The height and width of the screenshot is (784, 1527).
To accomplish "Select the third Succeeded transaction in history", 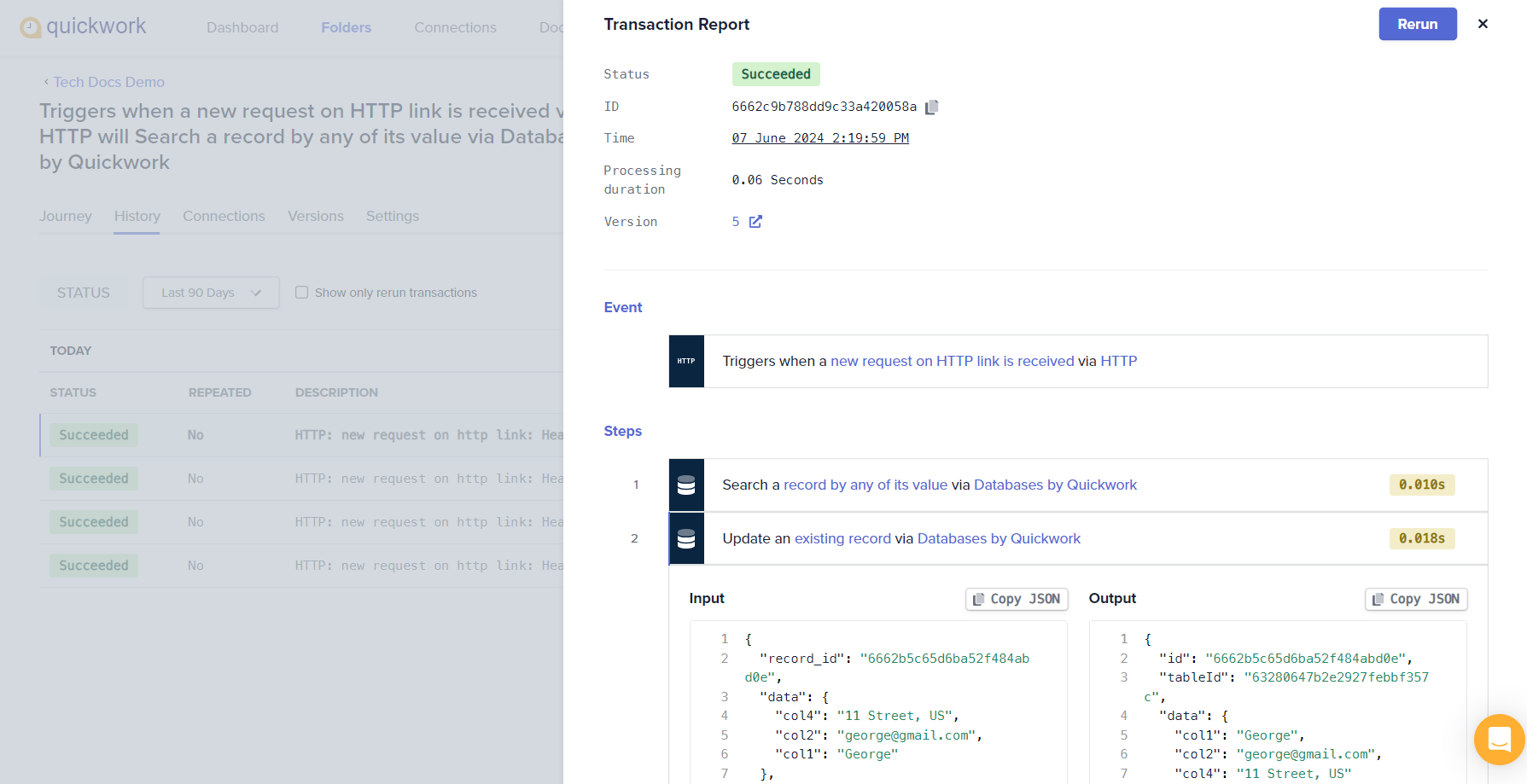I will pyautogui.click(x=94, y=522).
